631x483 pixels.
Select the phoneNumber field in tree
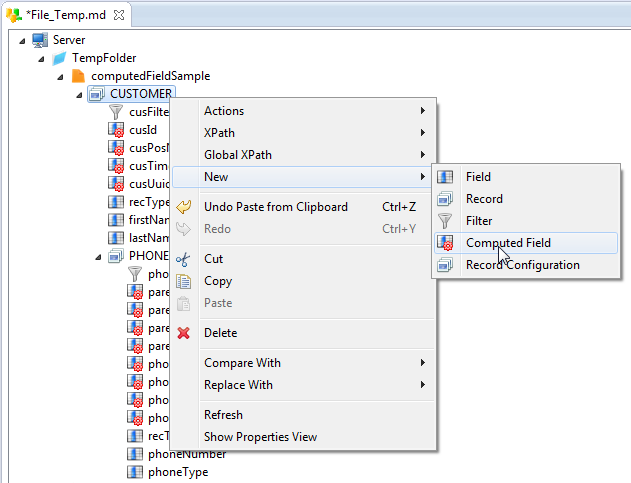[x=187, y=454]
